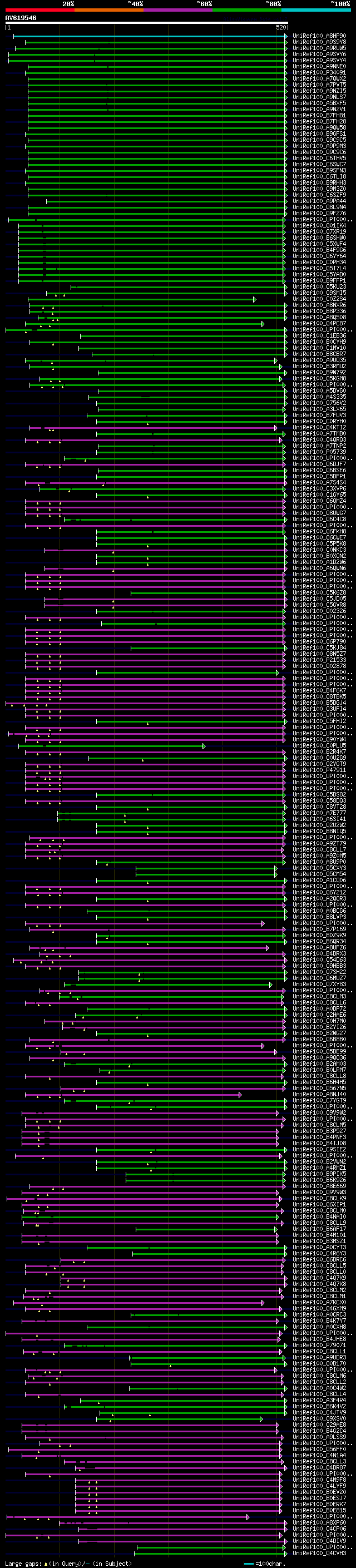This screenshot has width=356, height=1568.
Task: Select the UniRef100_B9SFN3 label
Action: (x=319, y=170)
